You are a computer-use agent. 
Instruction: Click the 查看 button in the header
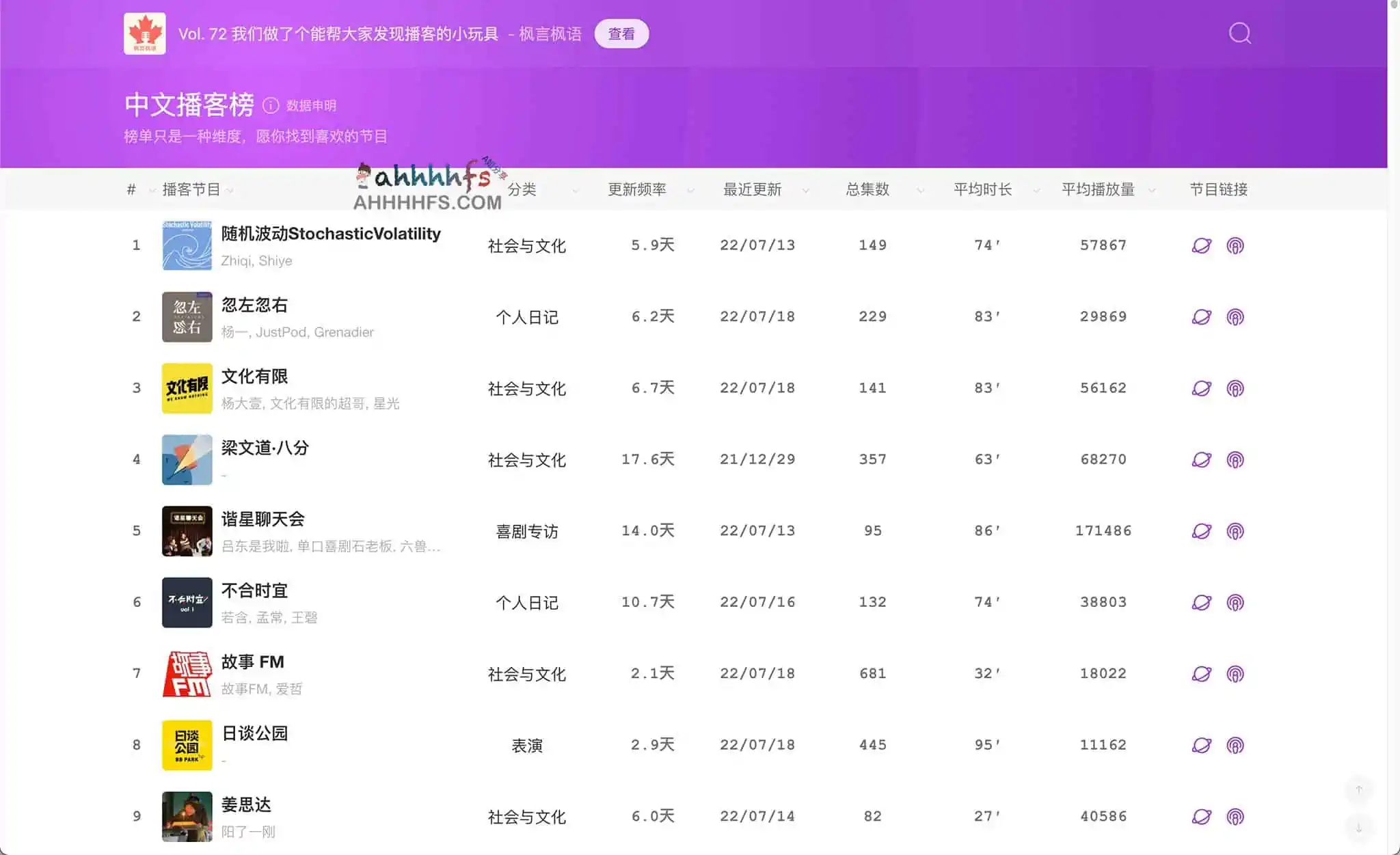(621, 33)
